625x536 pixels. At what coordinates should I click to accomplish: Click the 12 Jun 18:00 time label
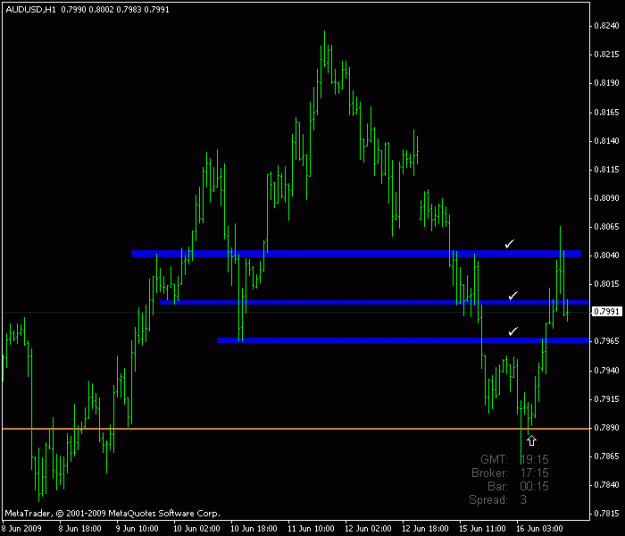pyautogui.click(x=425, y=529)
